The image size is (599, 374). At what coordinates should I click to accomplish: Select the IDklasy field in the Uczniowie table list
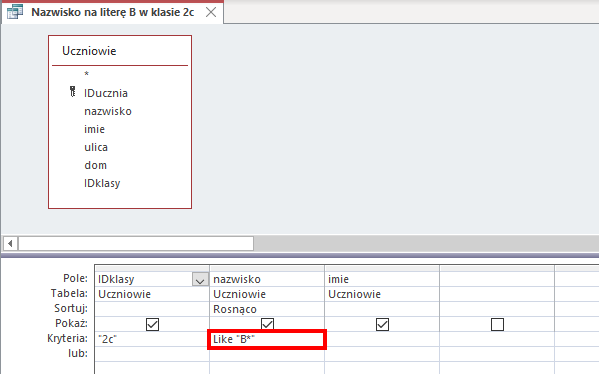(102, 183)
